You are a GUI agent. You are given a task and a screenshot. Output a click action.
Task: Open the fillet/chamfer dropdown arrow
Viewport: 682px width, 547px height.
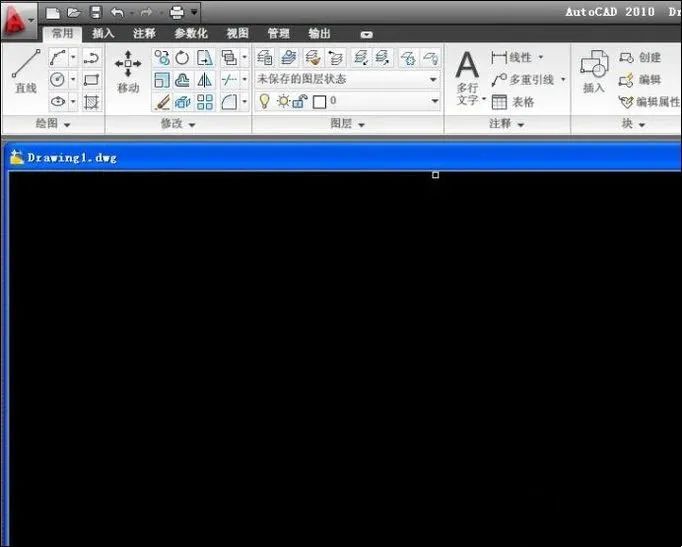(x=244, y=102)
